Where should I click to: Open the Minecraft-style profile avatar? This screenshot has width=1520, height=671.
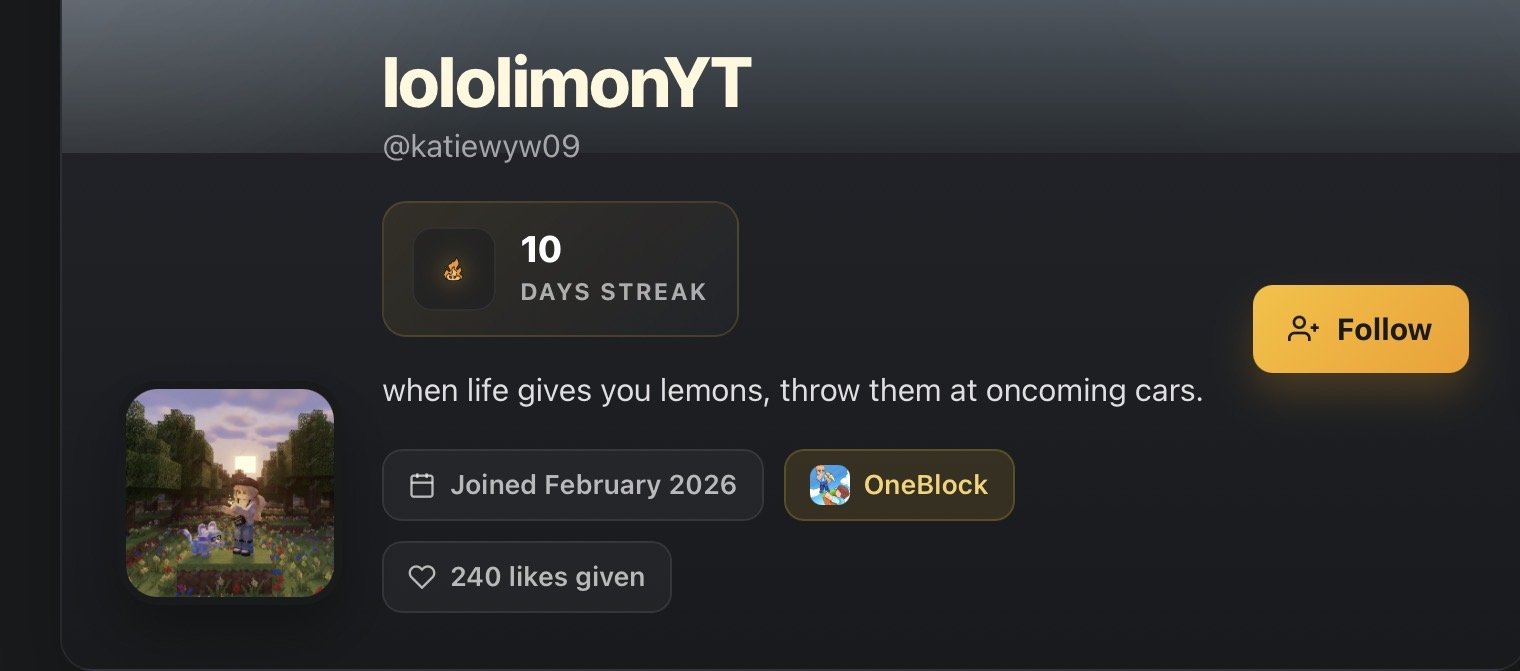(x=230, y=493)
